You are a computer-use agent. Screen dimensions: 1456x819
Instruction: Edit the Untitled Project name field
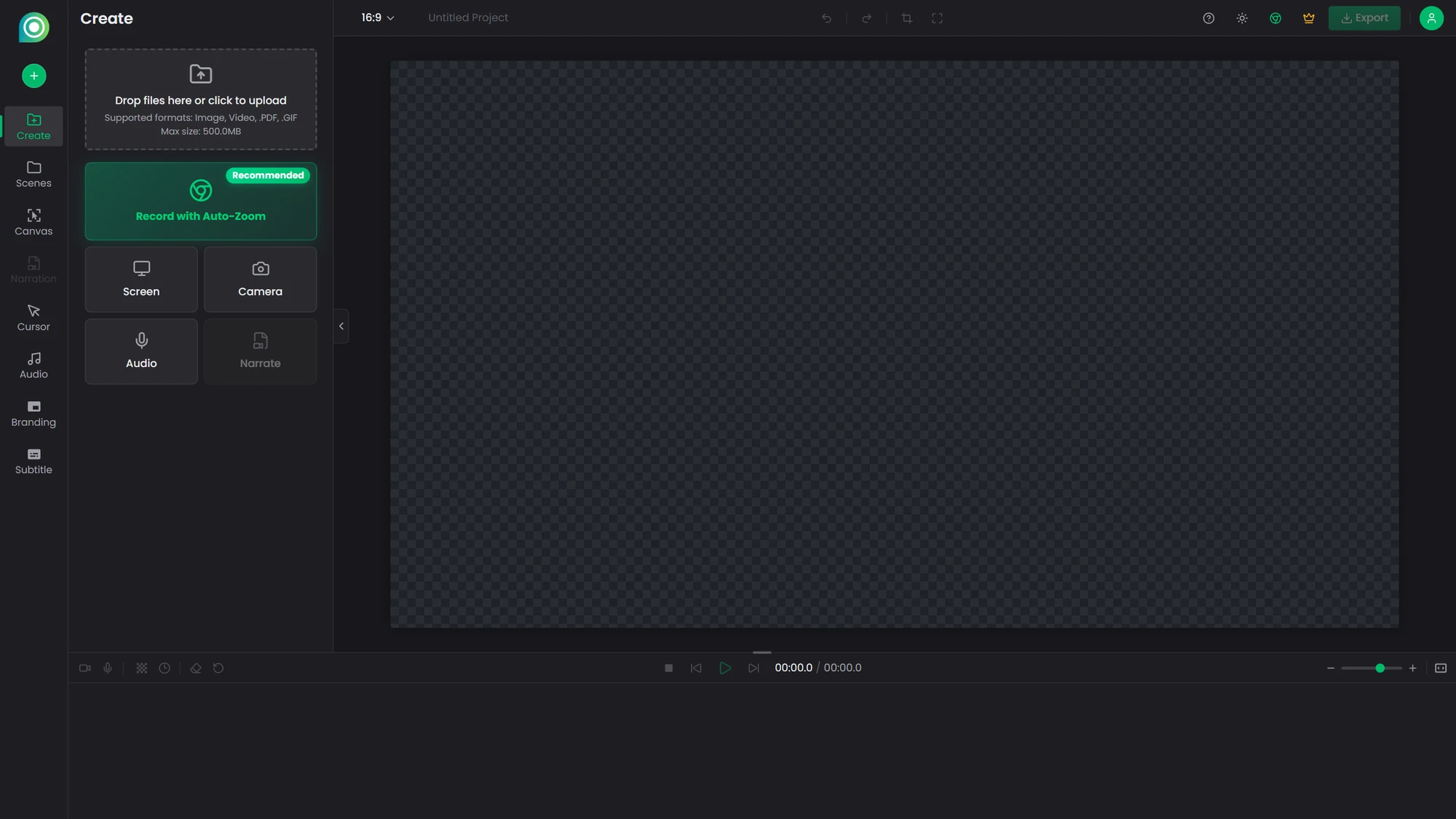468,17
